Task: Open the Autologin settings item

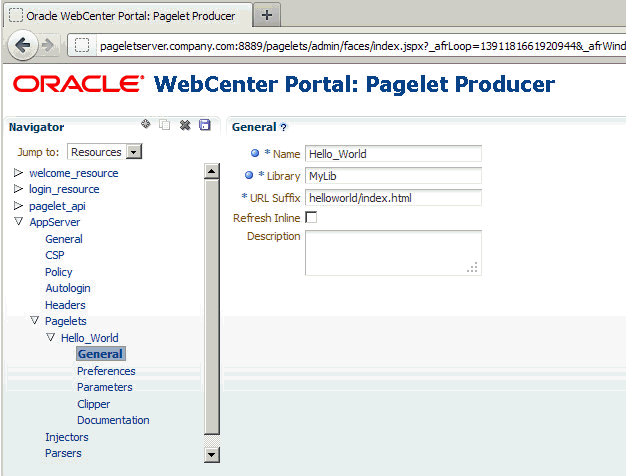Action: tap(68, 288)
